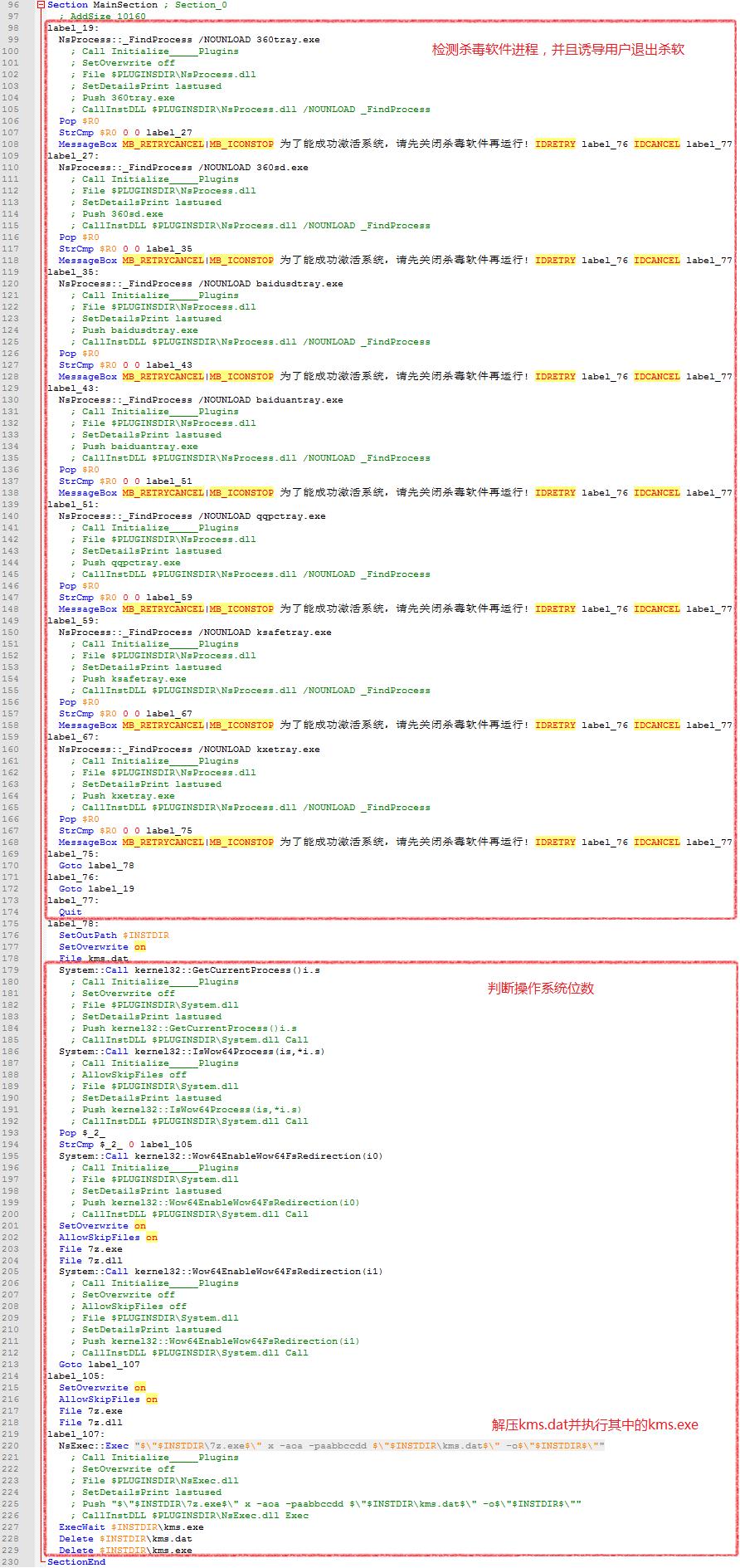Viewport: 740px width, 1568px height.
Task: Click the 'File kms.dat' line
Action: pos(94,959)
